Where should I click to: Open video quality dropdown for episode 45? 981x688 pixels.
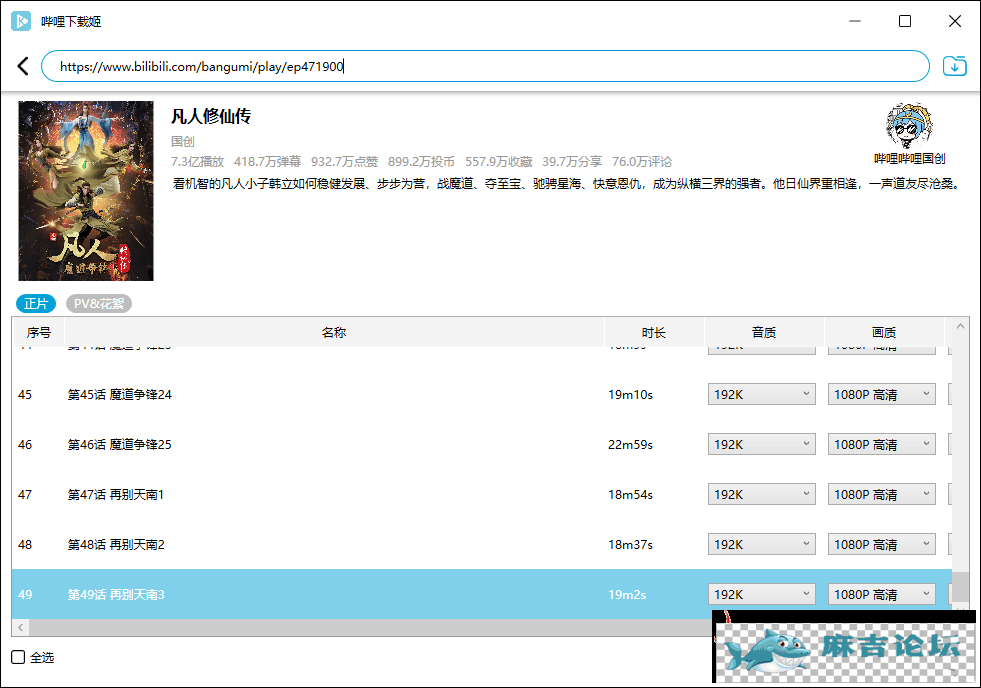point(882,394)
